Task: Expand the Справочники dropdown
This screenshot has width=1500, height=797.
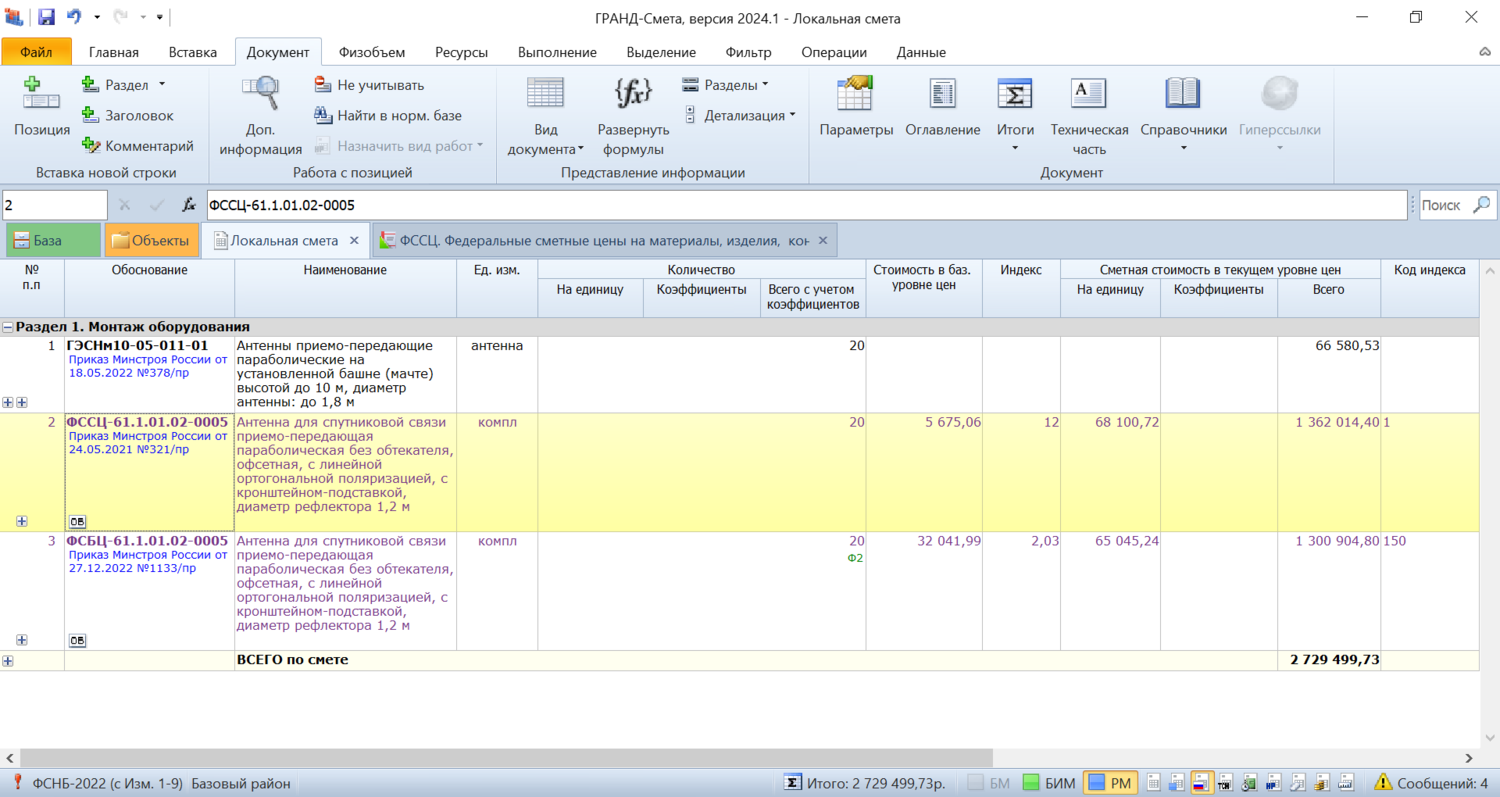Action: click(1183, 149)
